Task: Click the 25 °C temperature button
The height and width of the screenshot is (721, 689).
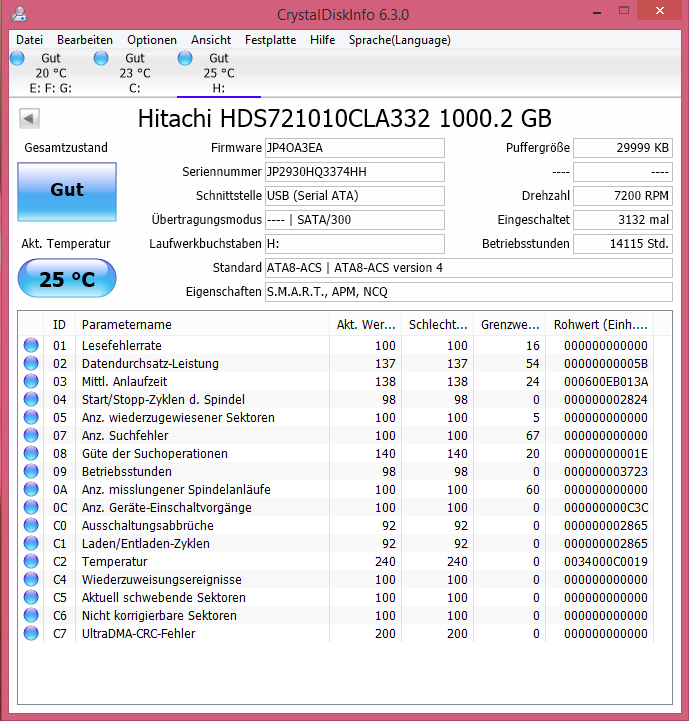Action: coord(67,278)
